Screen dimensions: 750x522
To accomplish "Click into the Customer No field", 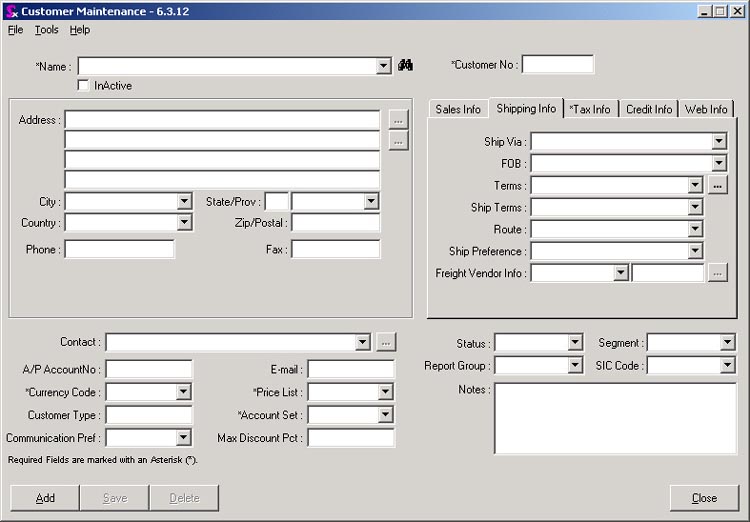I will coord(557,65).
